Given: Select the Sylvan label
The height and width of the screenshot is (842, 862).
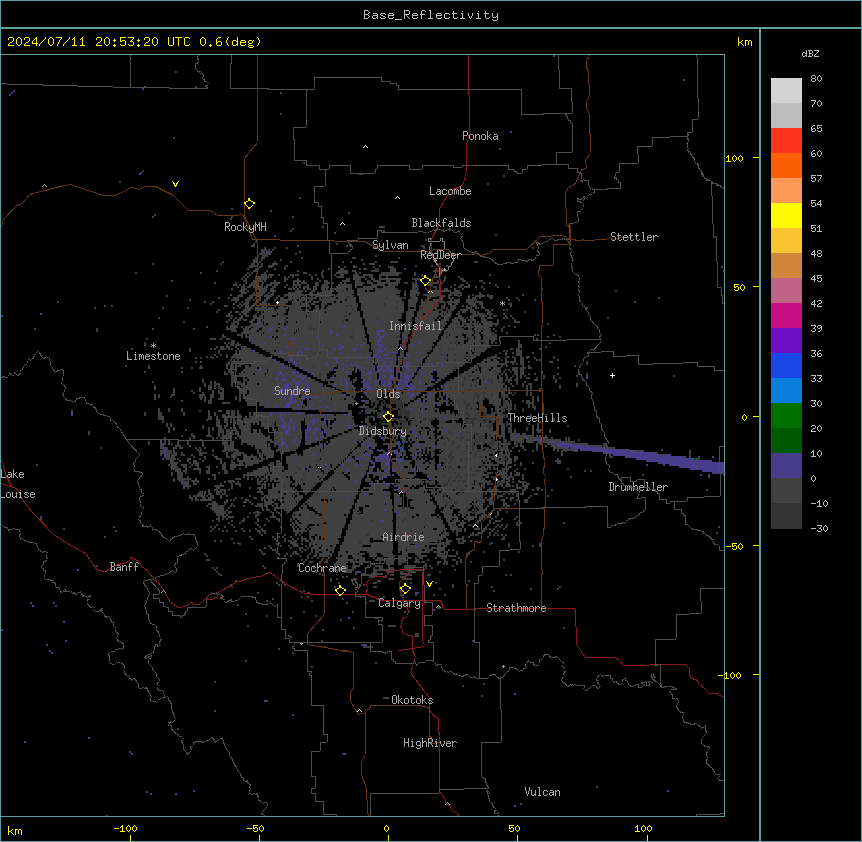Looking at the screenshot, I should pos(390,245).
